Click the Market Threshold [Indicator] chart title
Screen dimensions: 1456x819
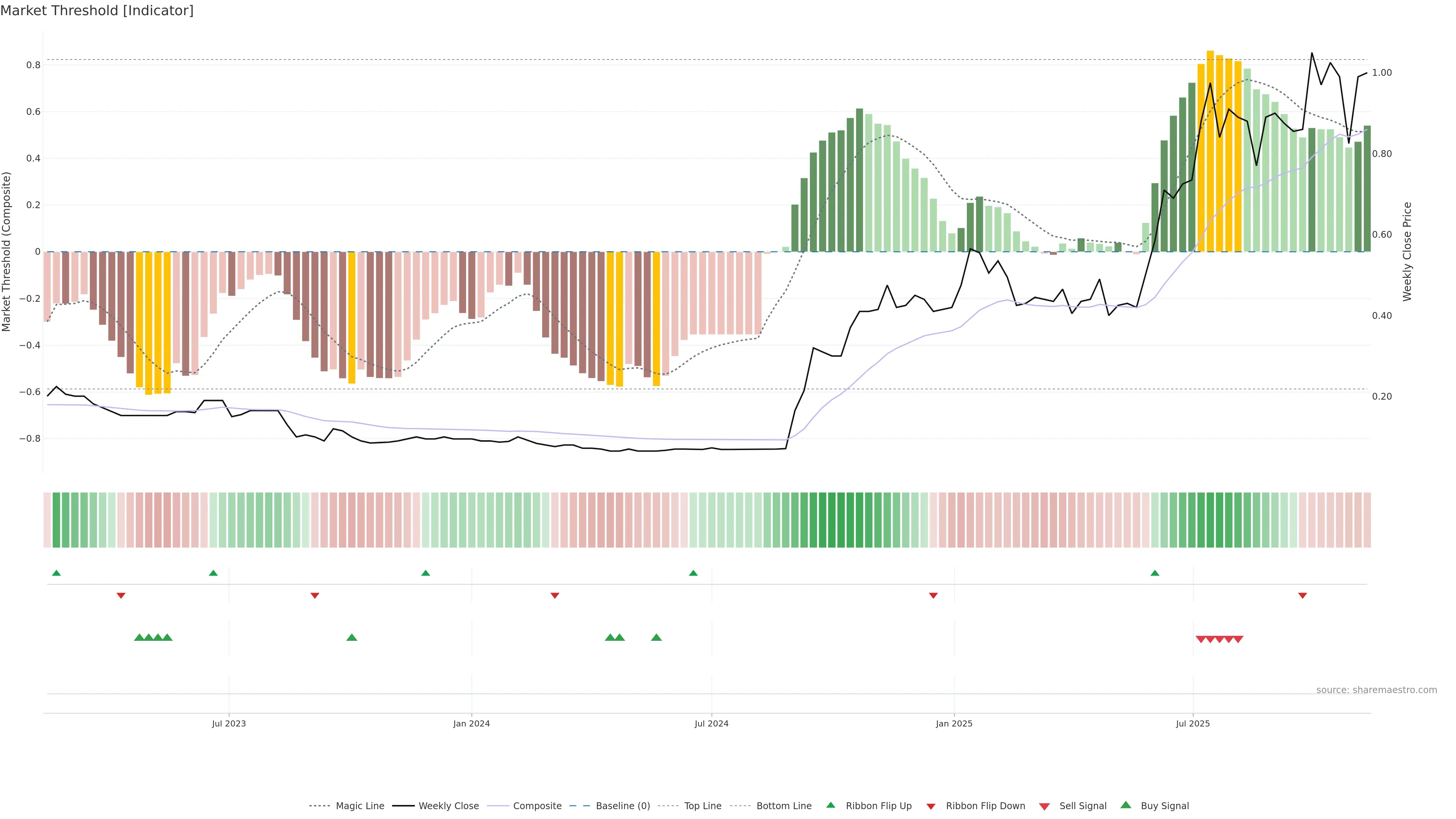tap(97, 11)
